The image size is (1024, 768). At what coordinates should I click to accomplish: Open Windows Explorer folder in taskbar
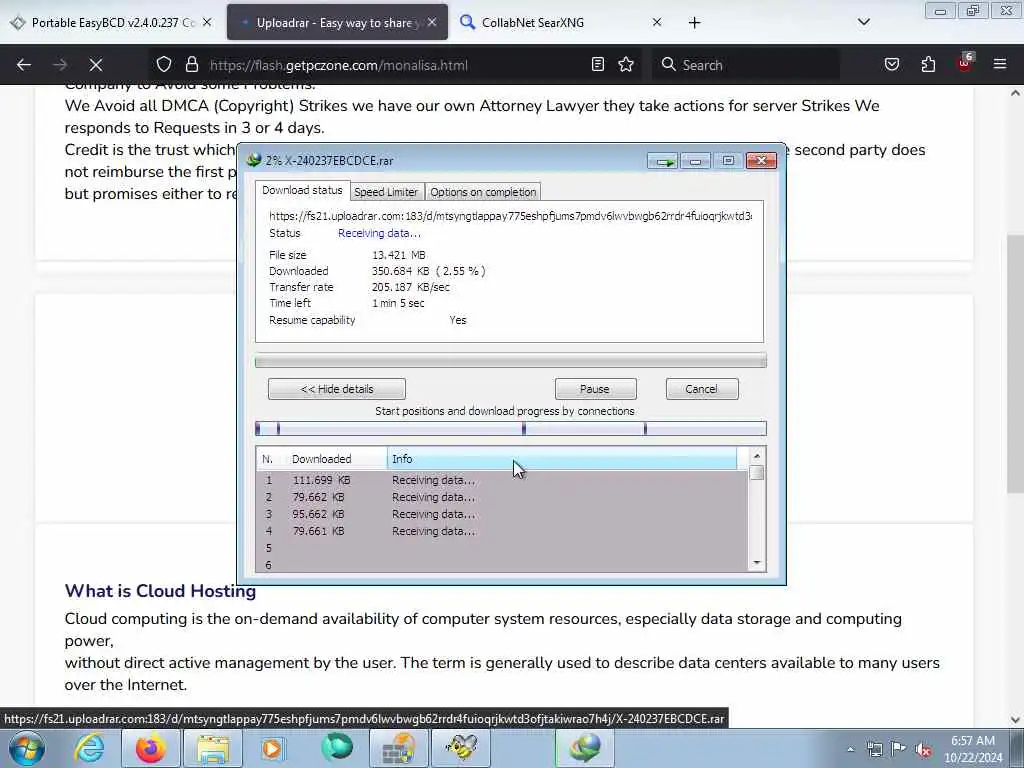pyautogui.click(x=213, y=748)
